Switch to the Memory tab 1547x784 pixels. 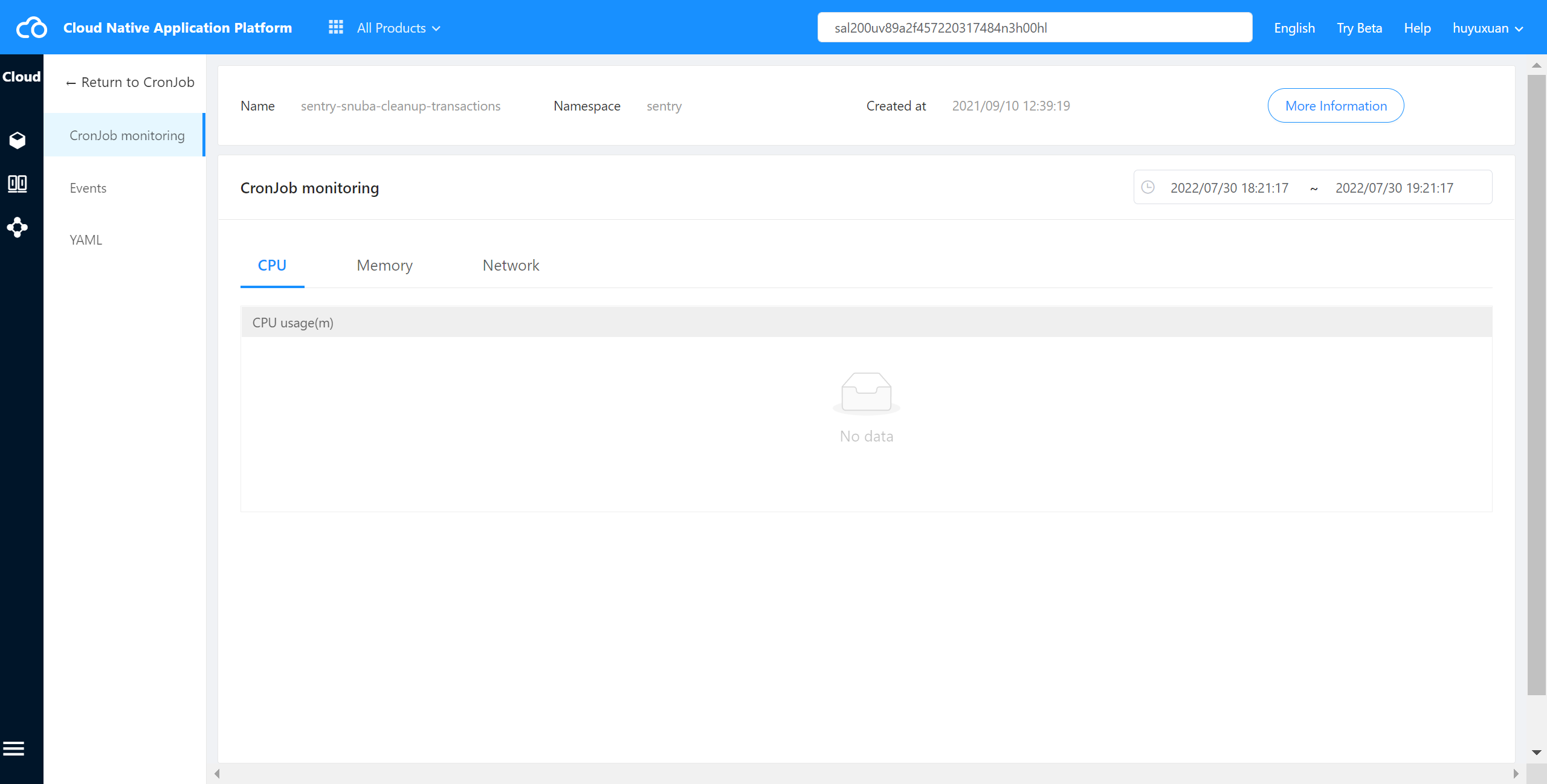click(x=384, y=265)
